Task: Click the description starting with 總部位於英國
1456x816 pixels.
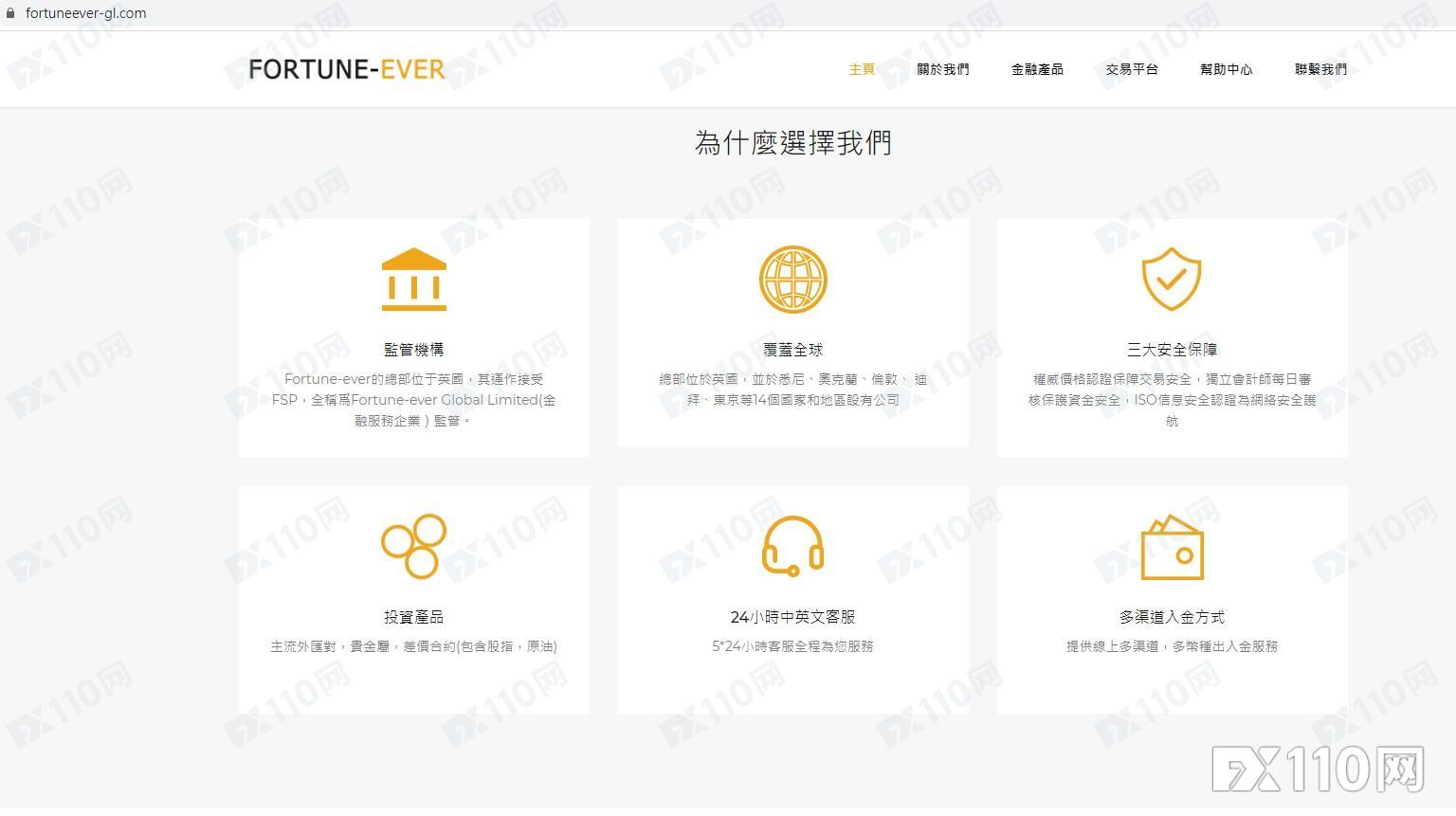Action: coord(793,390)
